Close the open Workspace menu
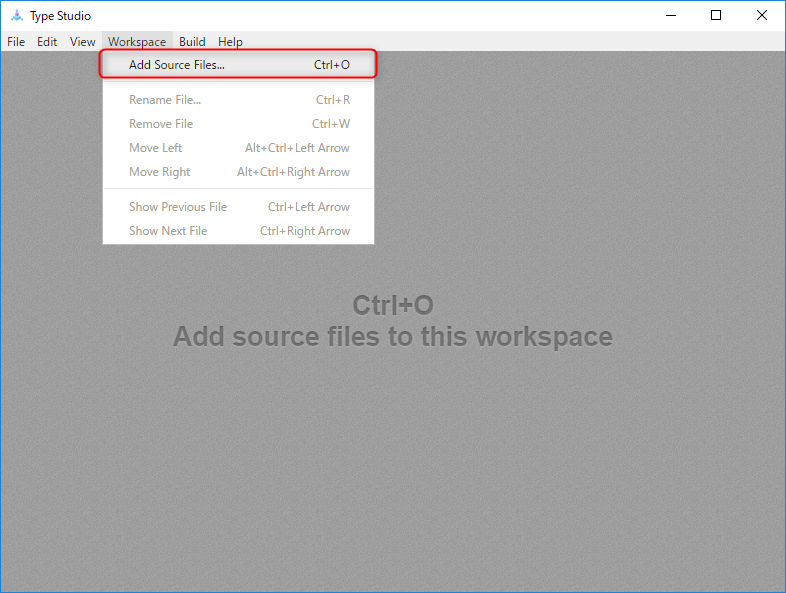 [x=137, y=42]
